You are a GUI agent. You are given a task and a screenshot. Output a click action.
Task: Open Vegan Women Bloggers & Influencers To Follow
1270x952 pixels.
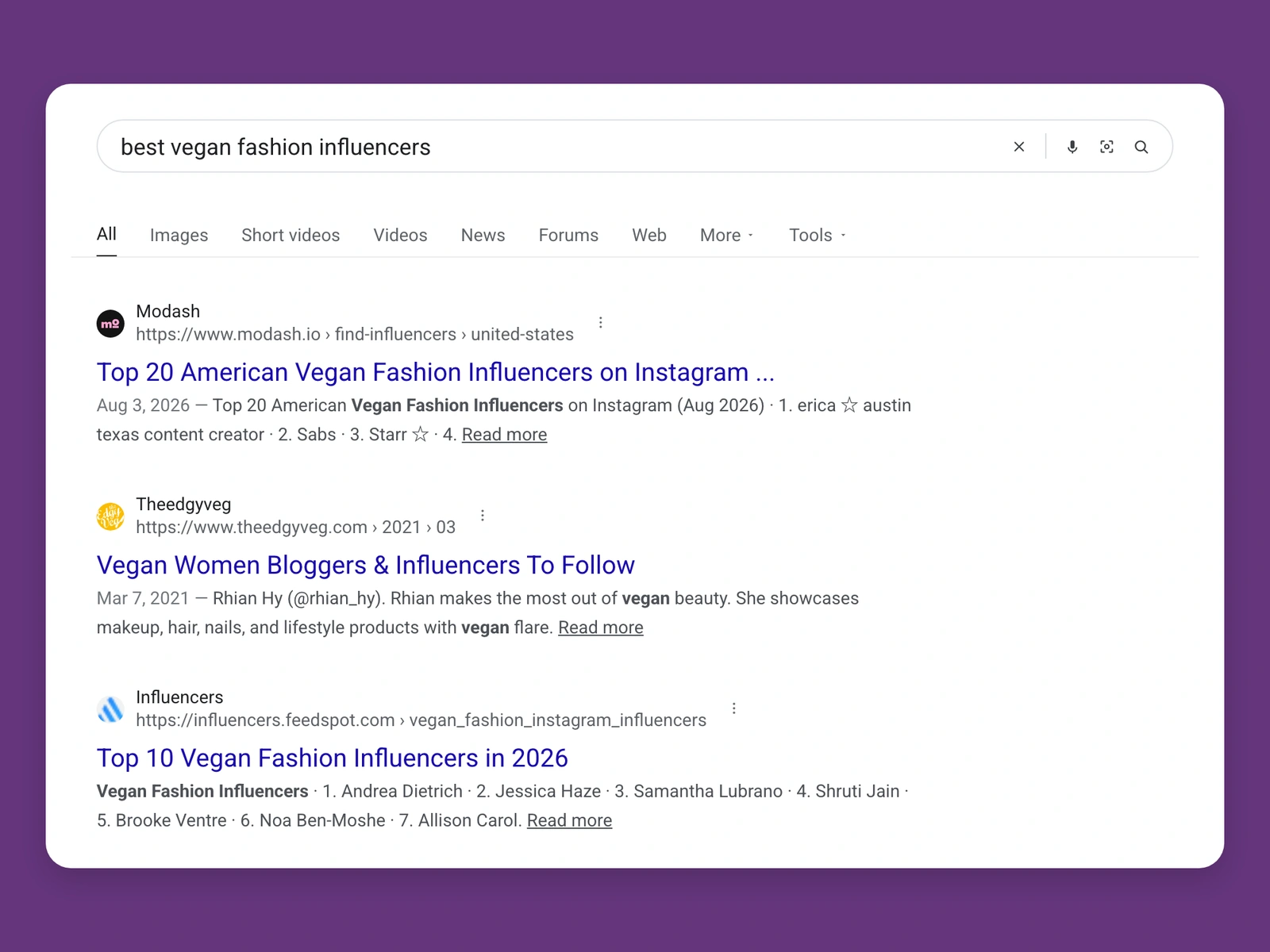365,565
